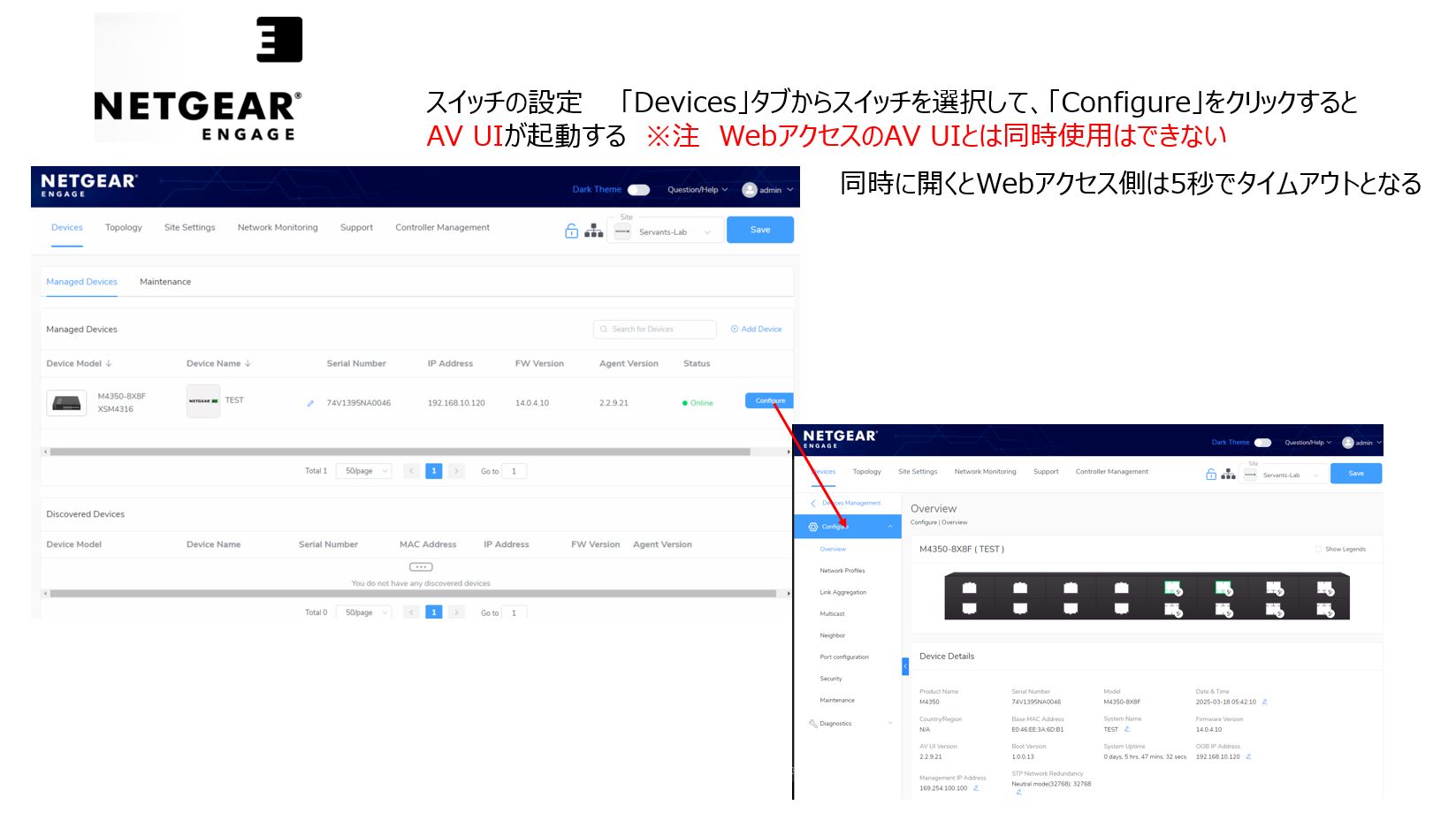Edit Date & Time pencil icon
Viewport: 1456px width, 813px height.
[1265, 702]
